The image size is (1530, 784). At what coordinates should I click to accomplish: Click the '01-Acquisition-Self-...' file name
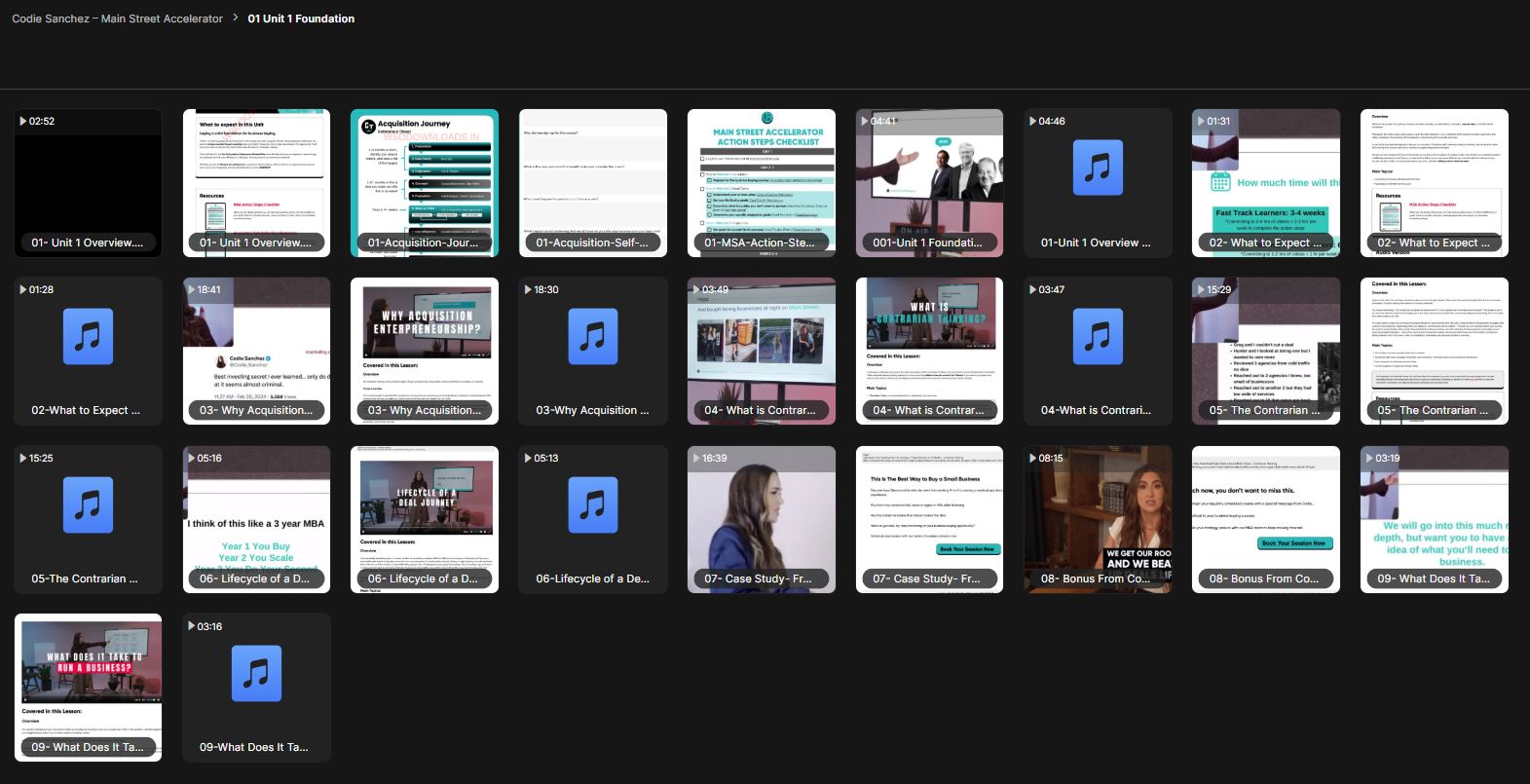[592, 243]
